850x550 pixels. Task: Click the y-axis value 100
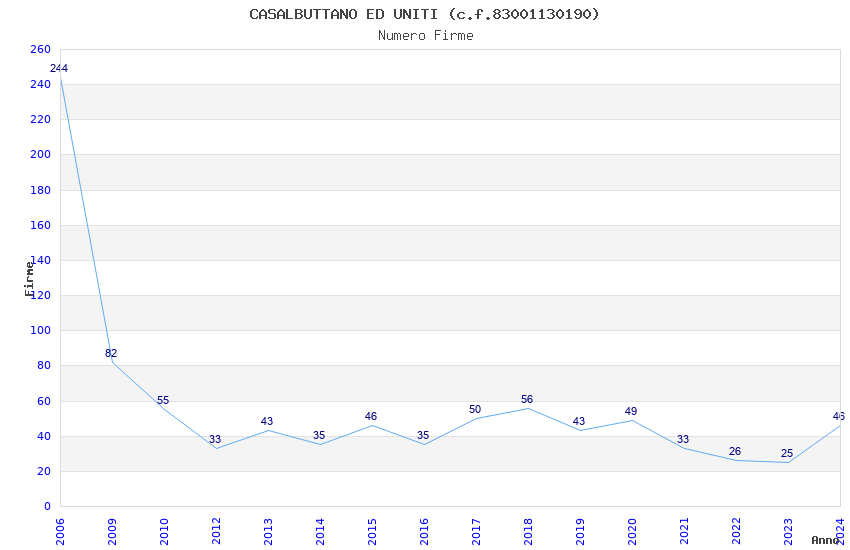(41, 331)
